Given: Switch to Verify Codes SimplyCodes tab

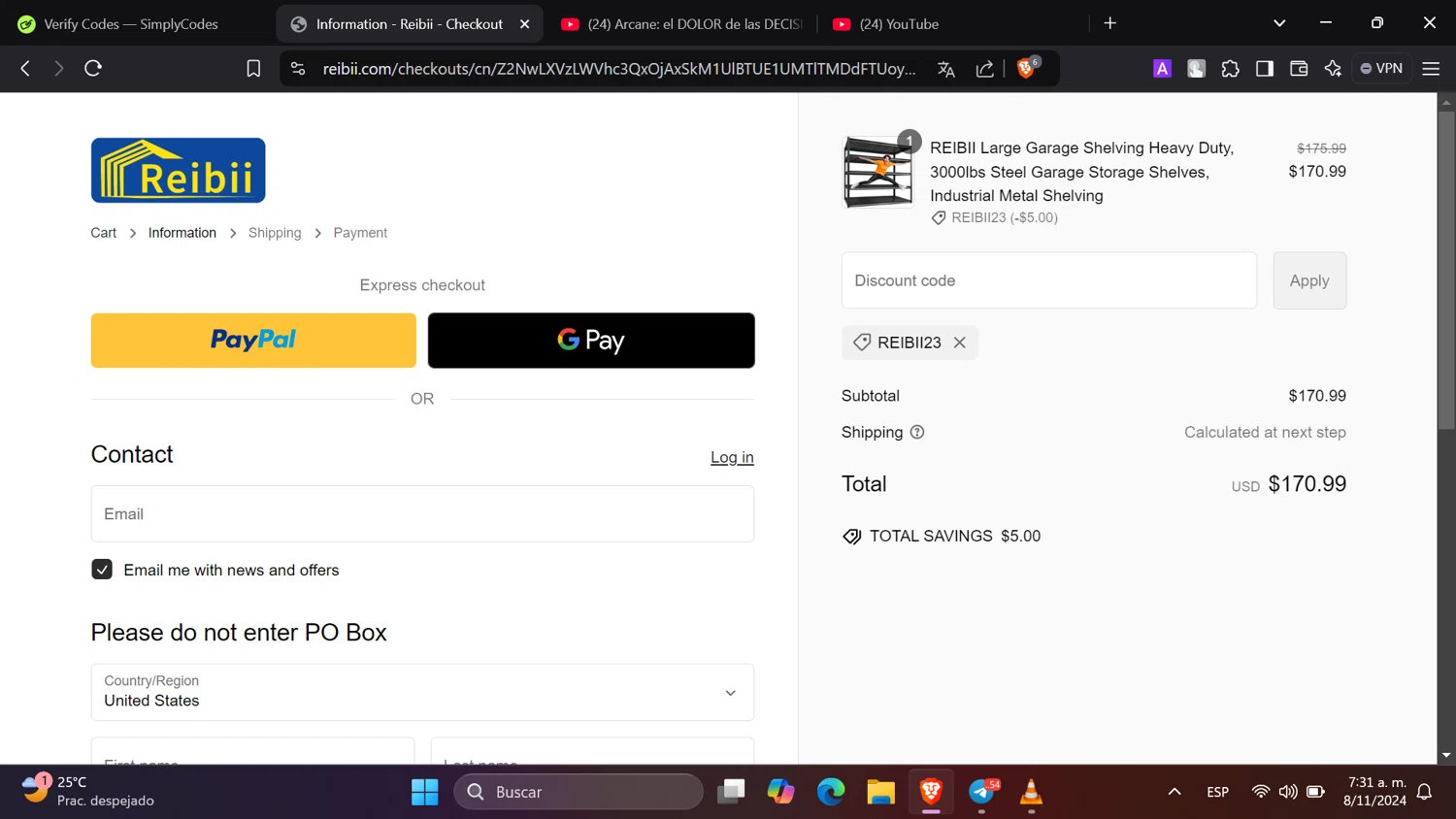Looking at the screenshot, I should point(131,23).
